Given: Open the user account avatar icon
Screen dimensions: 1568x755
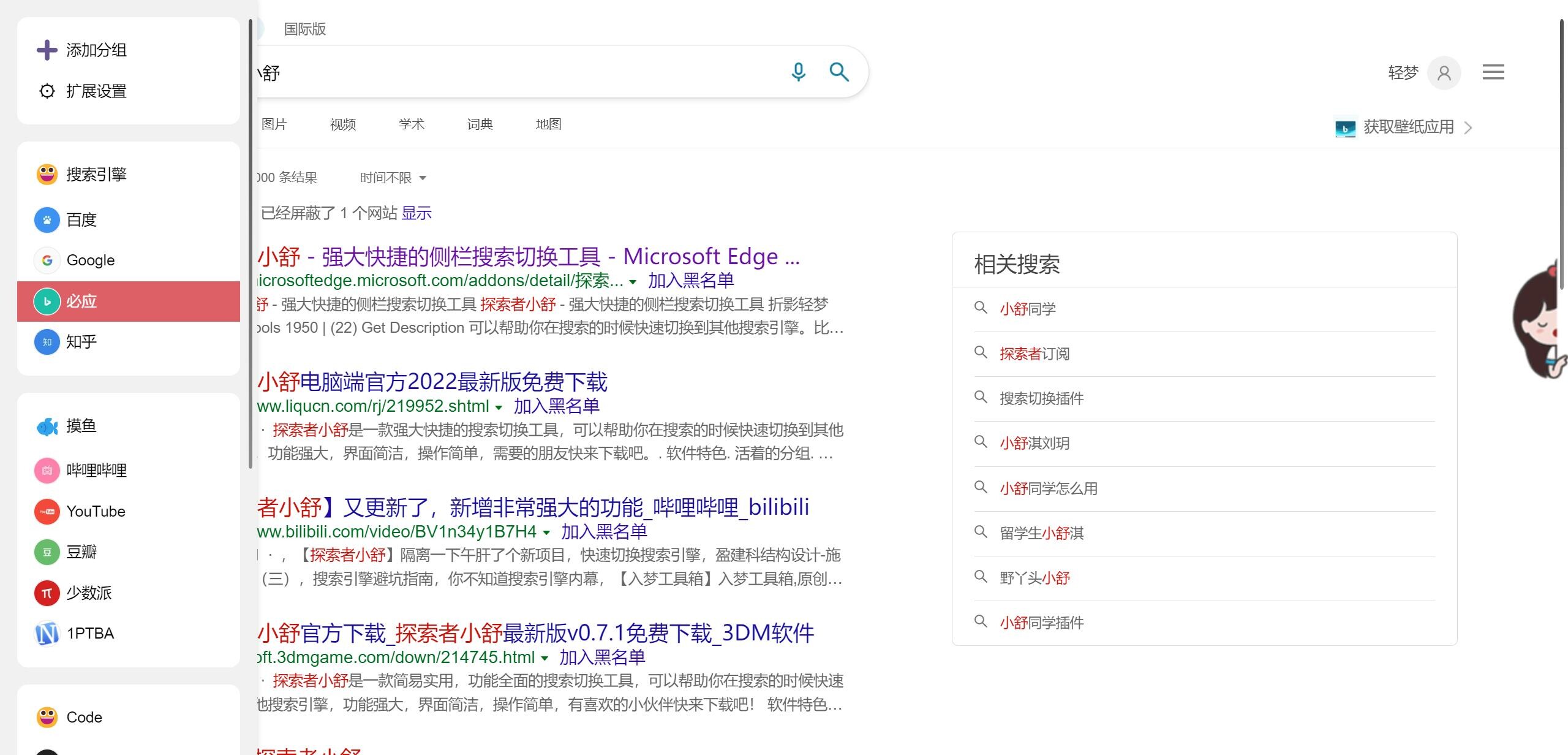Looking at the screenshot, I should [1444, 73].
